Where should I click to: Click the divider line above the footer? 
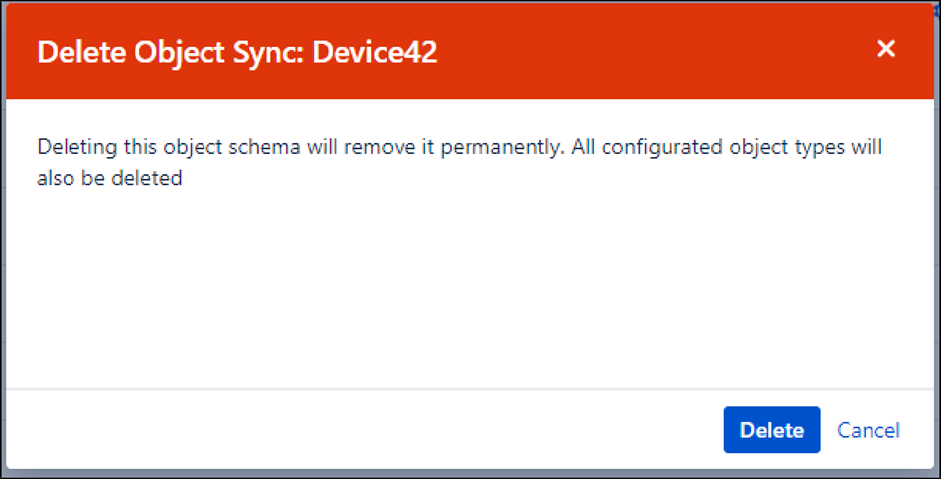point(470,388)
